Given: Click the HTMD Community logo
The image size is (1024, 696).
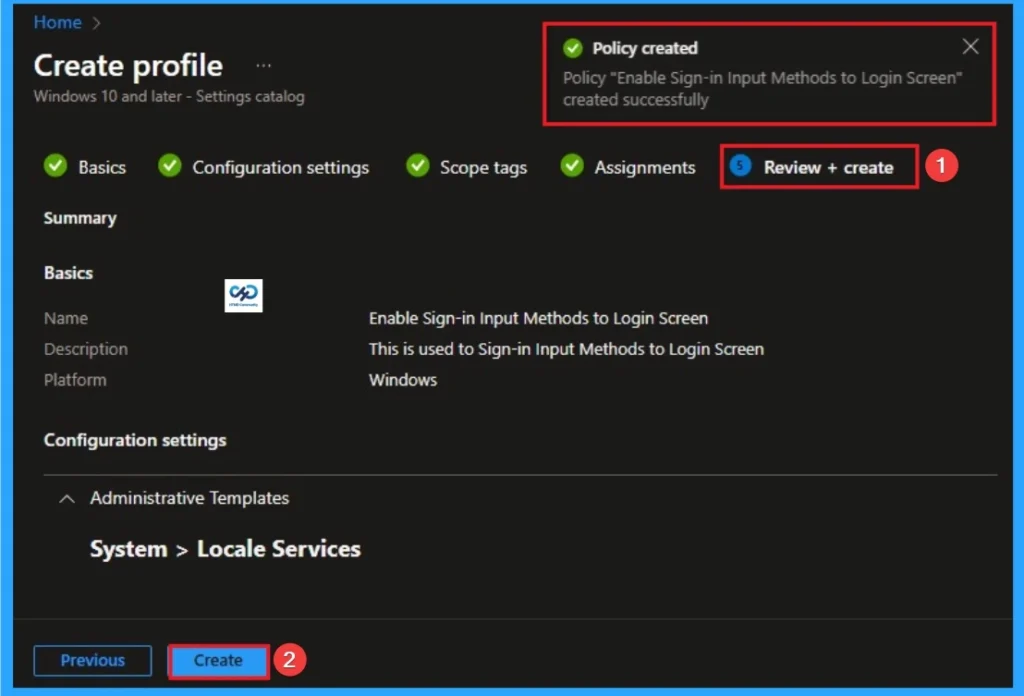Looking at the screenshot, I should coord(243,295).
